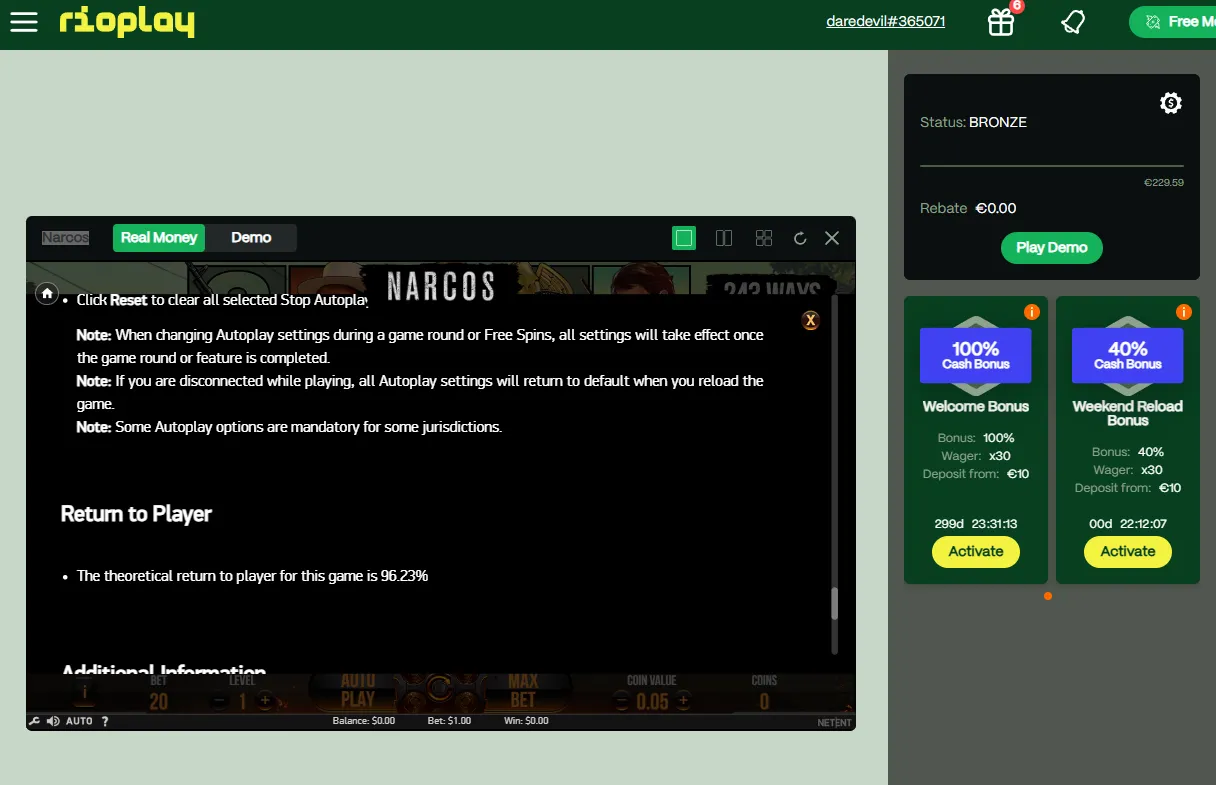The width and height of the screenshot is (1216, 785).
Task: Click the NETENT logo
Action: [834, 722]
